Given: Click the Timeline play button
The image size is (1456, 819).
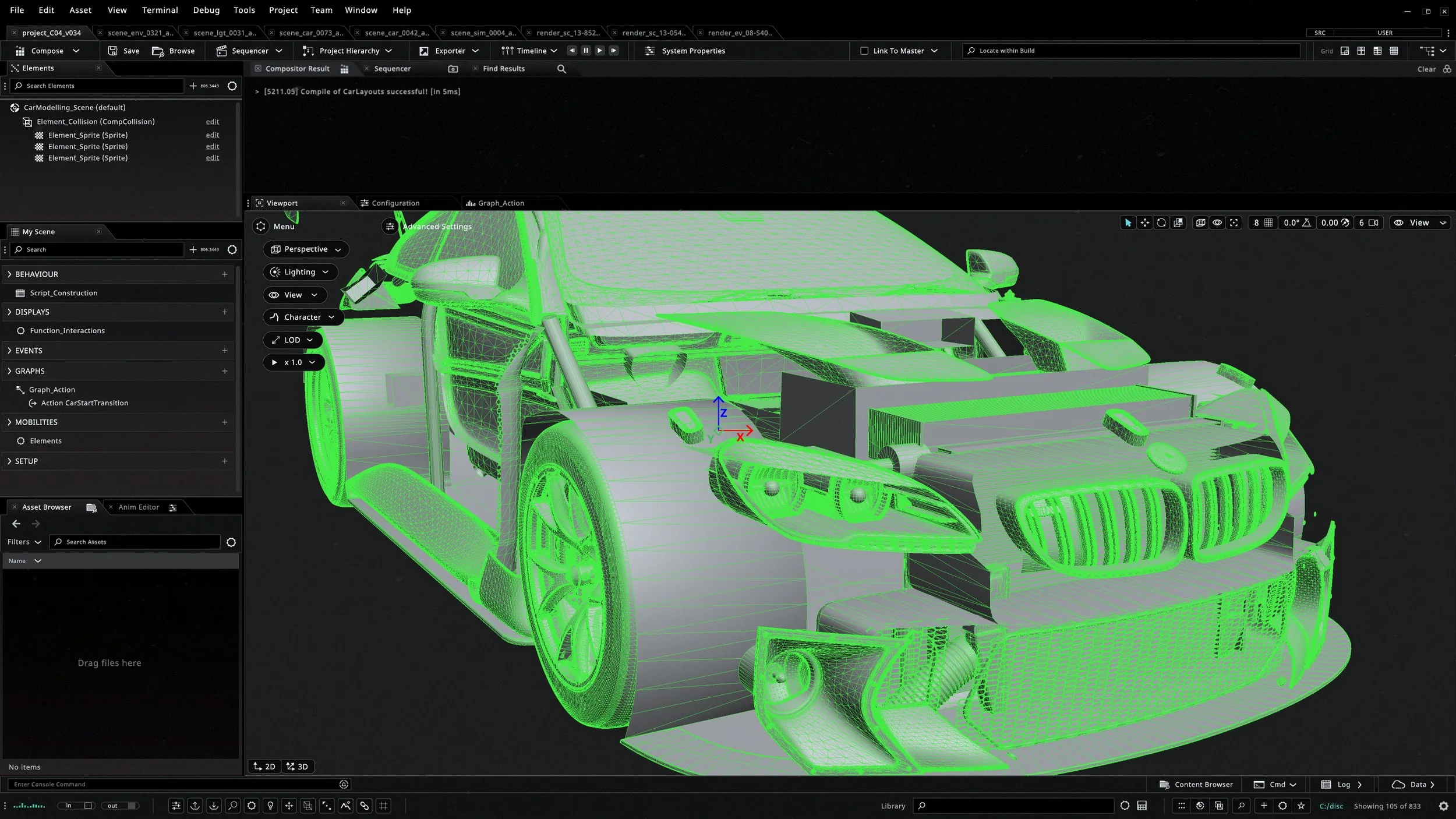Looking at the screenshot, I should [600, 51].
